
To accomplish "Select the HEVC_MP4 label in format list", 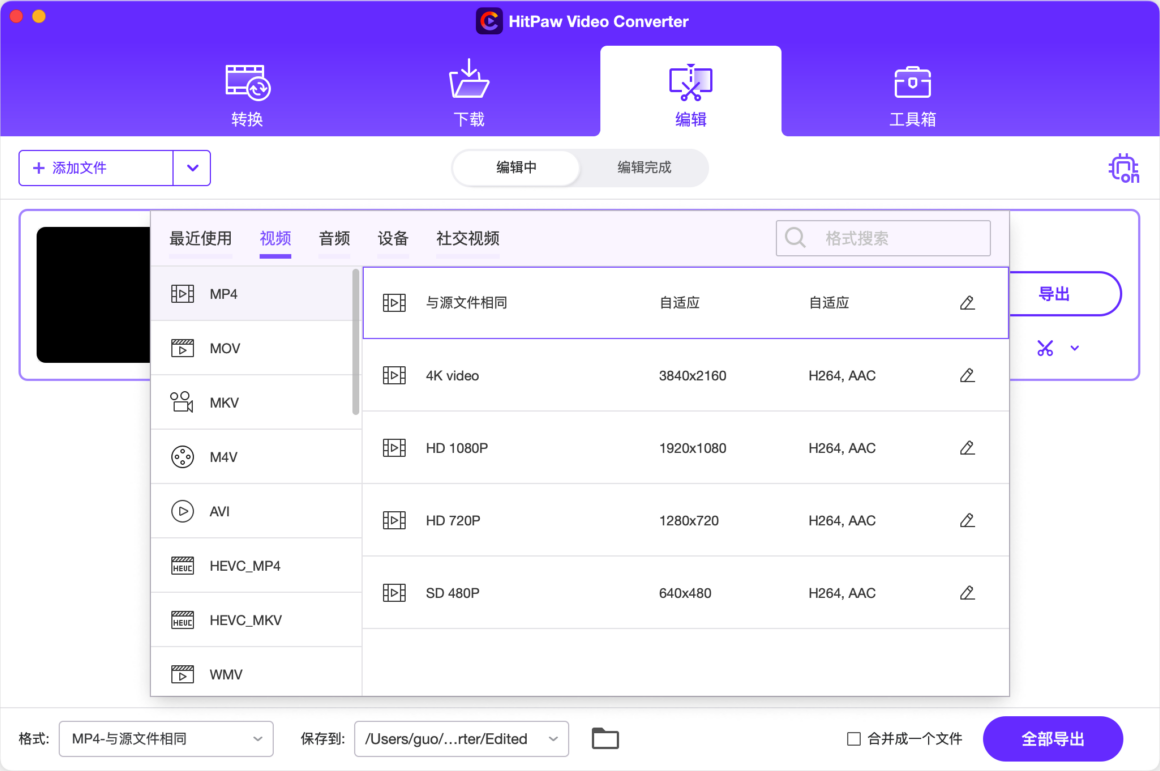I will point(245,566).
